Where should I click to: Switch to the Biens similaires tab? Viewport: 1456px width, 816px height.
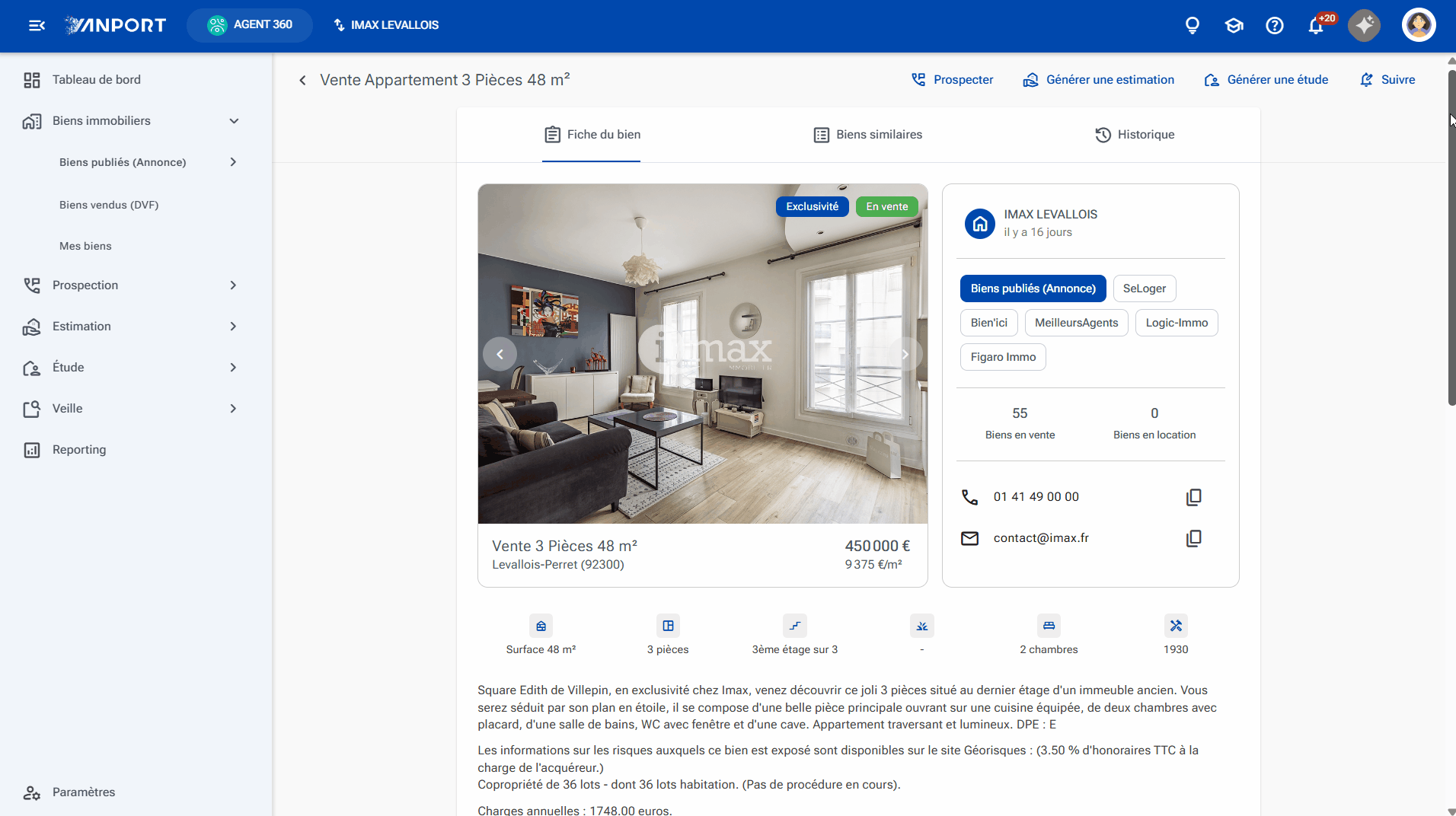[867, 135]
